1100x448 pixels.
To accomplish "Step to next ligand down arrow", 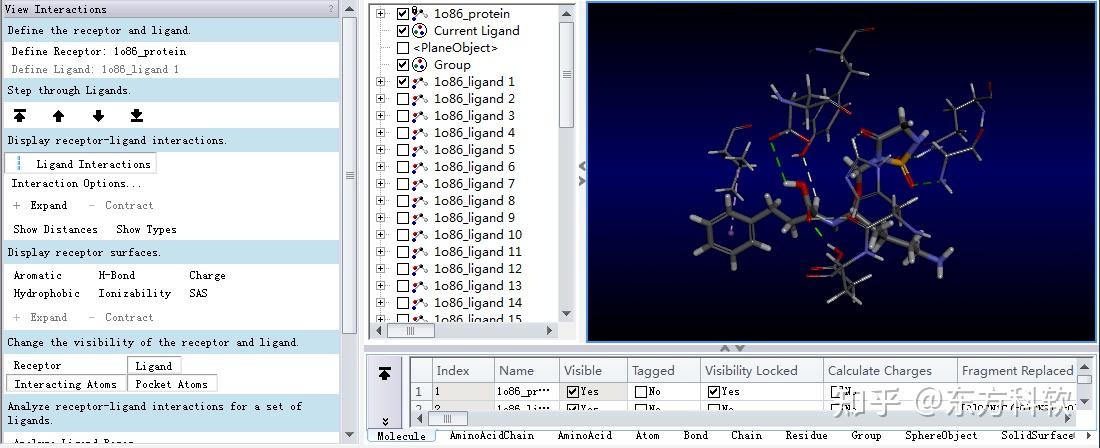I will [x=98, y=116].
